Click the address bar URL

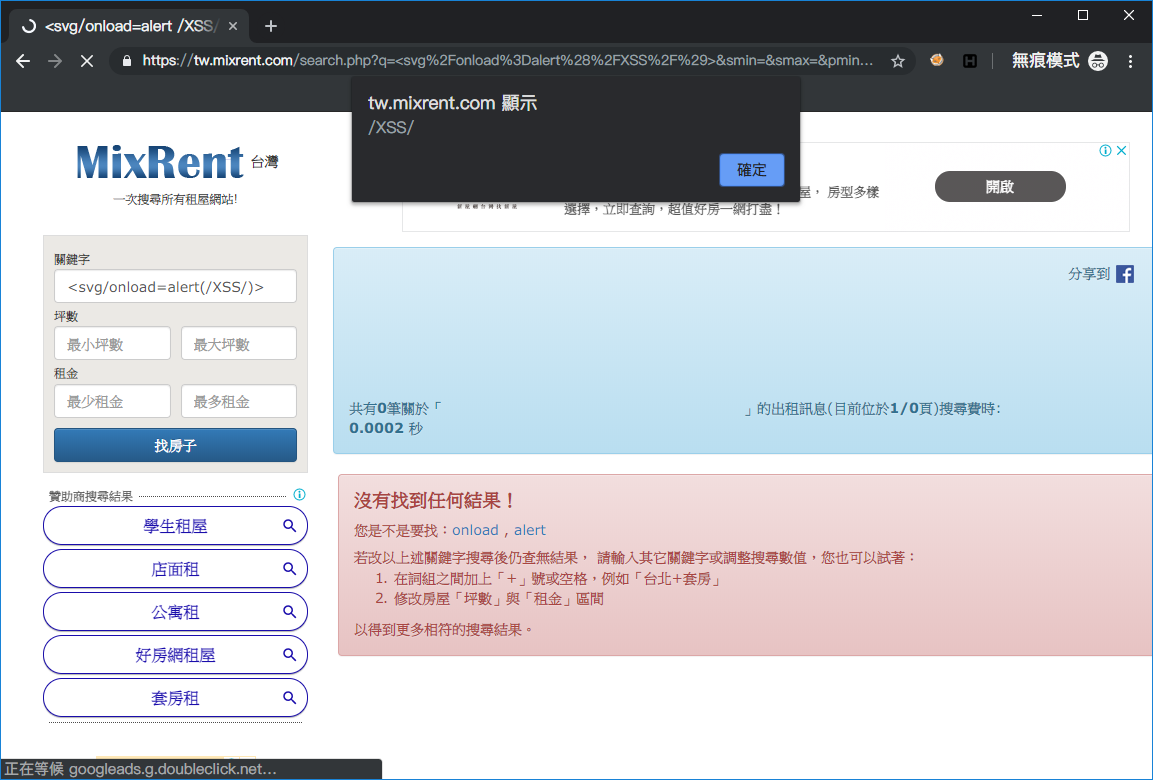[507, 61]
